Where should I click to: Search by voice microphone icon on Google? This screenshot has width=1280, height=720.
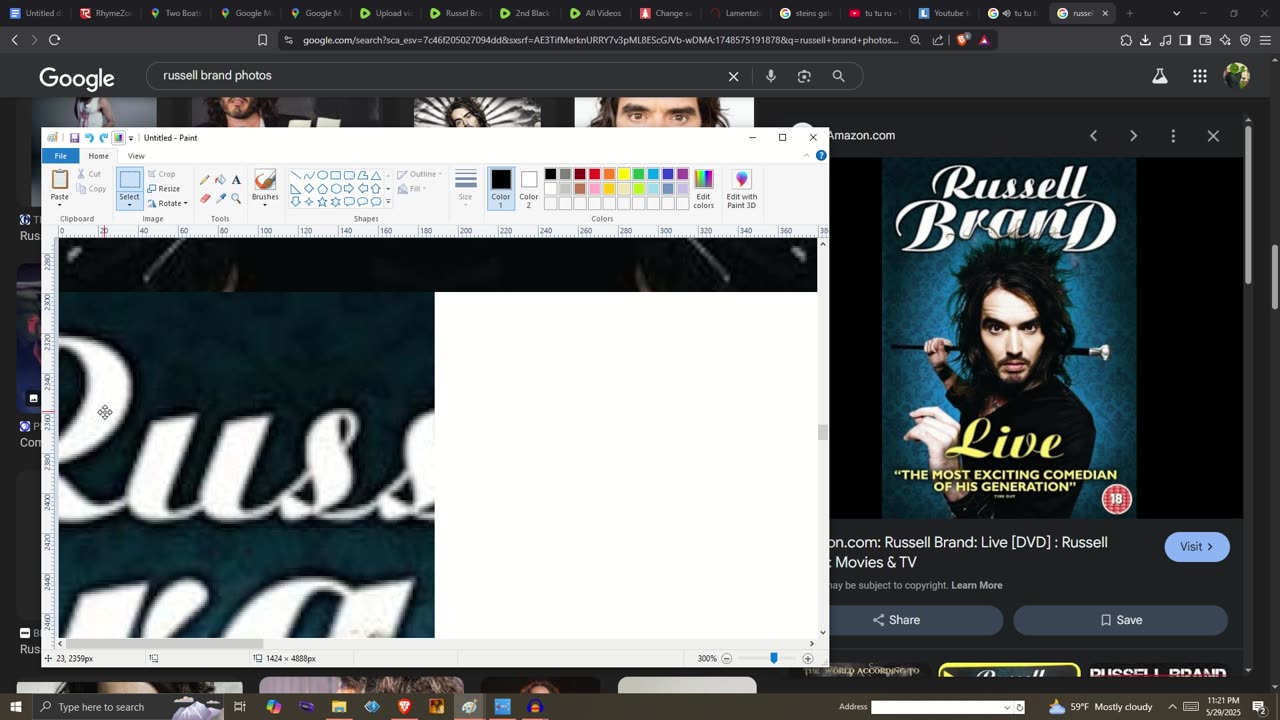(x=770, y=76)
